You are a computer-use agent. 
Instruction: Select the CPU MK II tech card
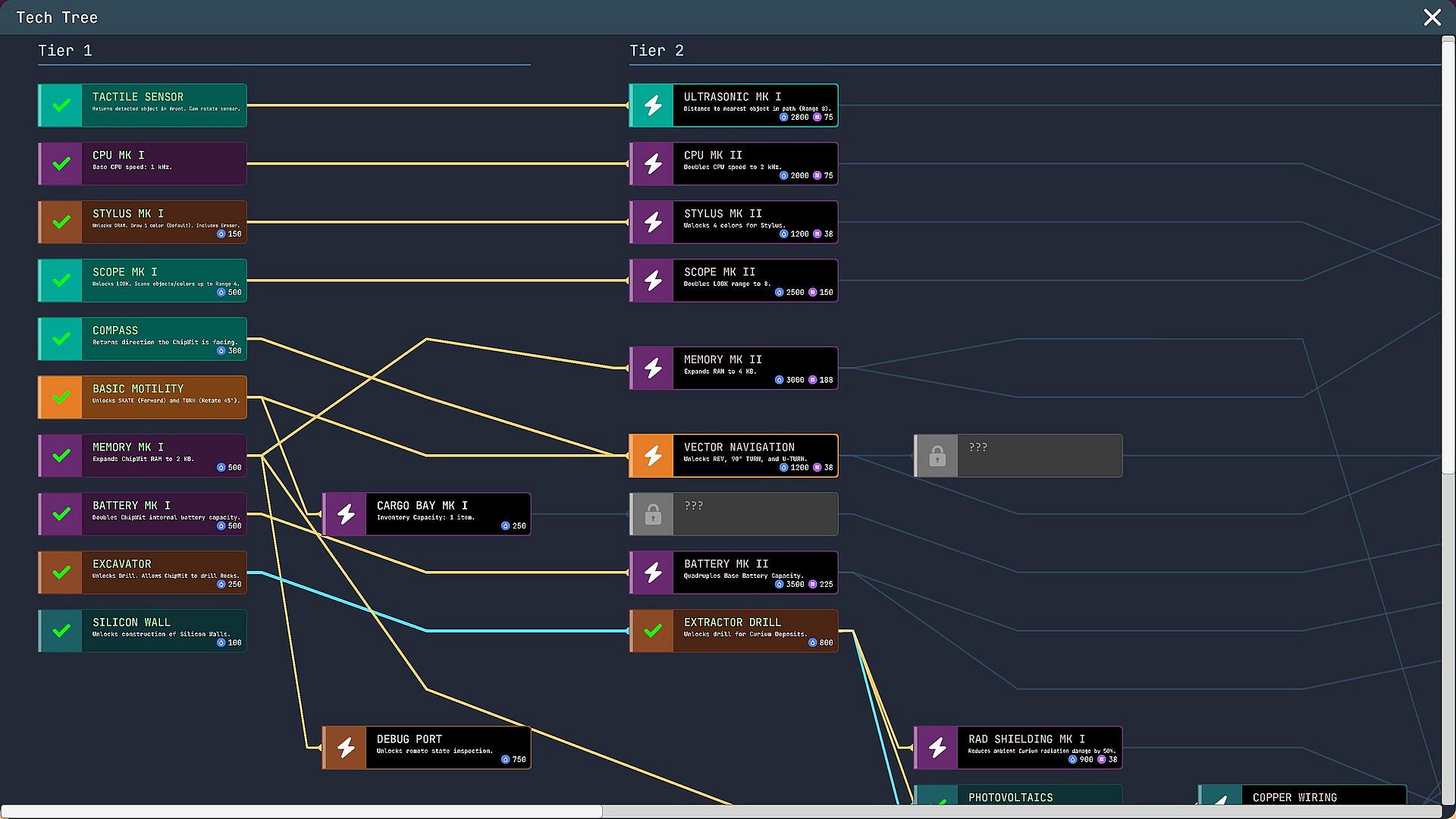click(x=733, y=164)
